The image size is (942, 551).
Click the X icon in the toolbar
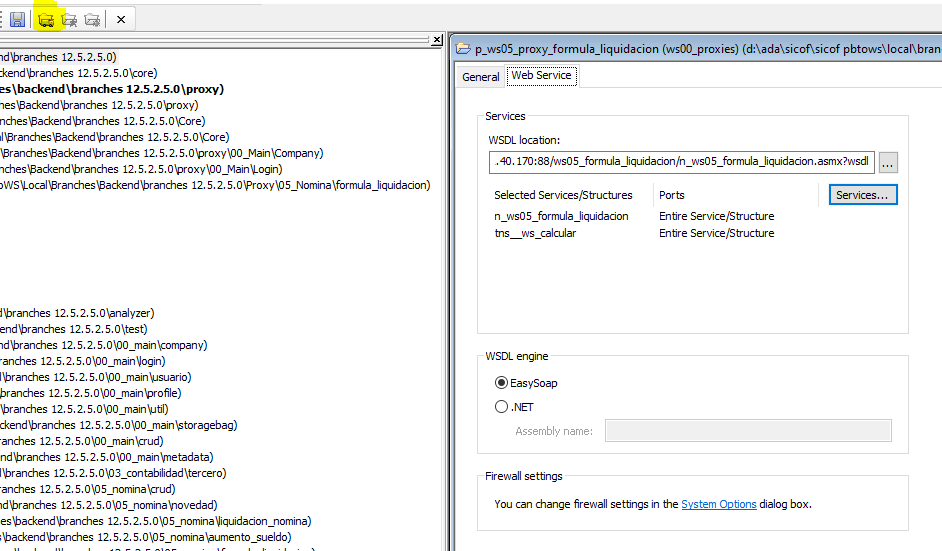coord(121,19)
